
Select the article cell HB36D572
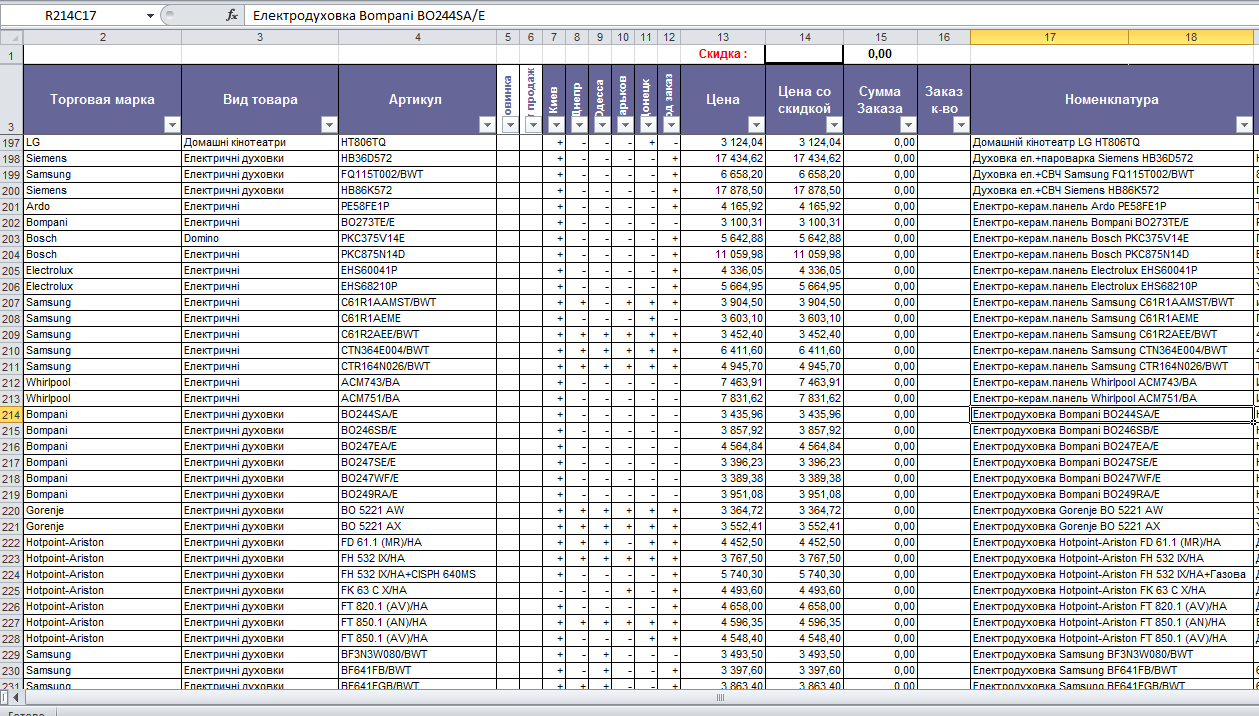coord(418,158)
